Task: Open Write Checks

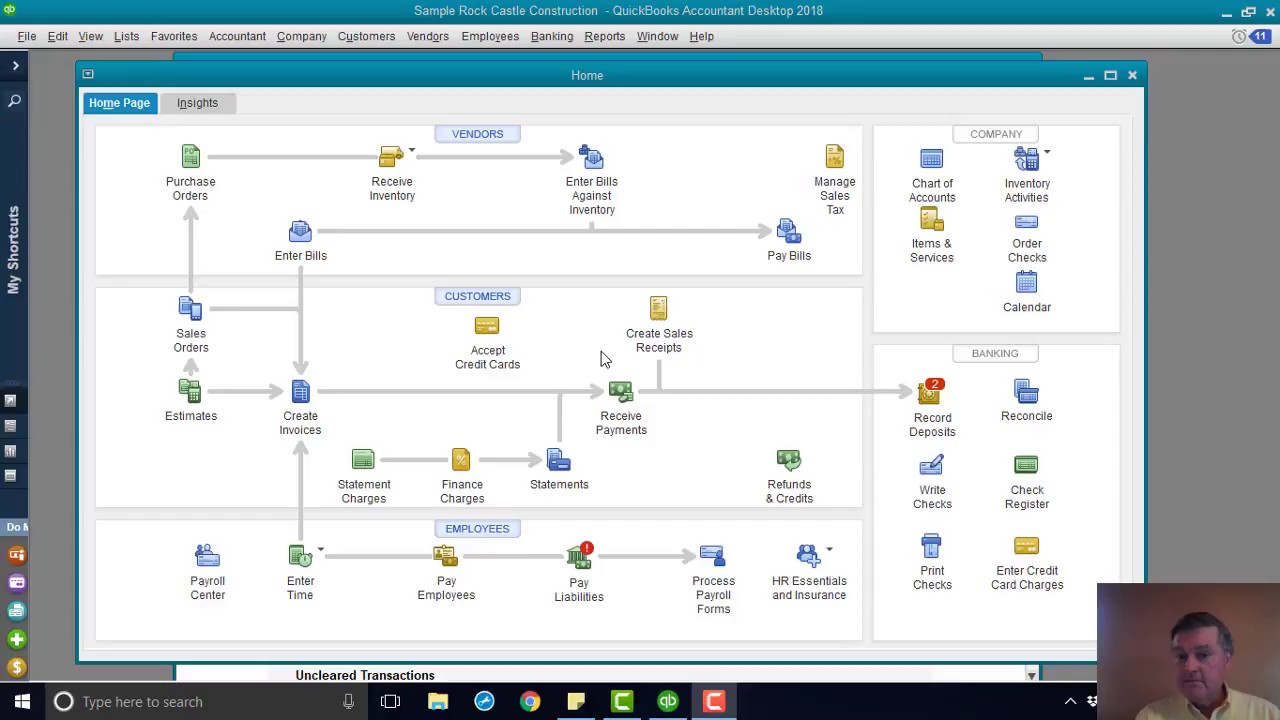Action: tap(931, 465)
